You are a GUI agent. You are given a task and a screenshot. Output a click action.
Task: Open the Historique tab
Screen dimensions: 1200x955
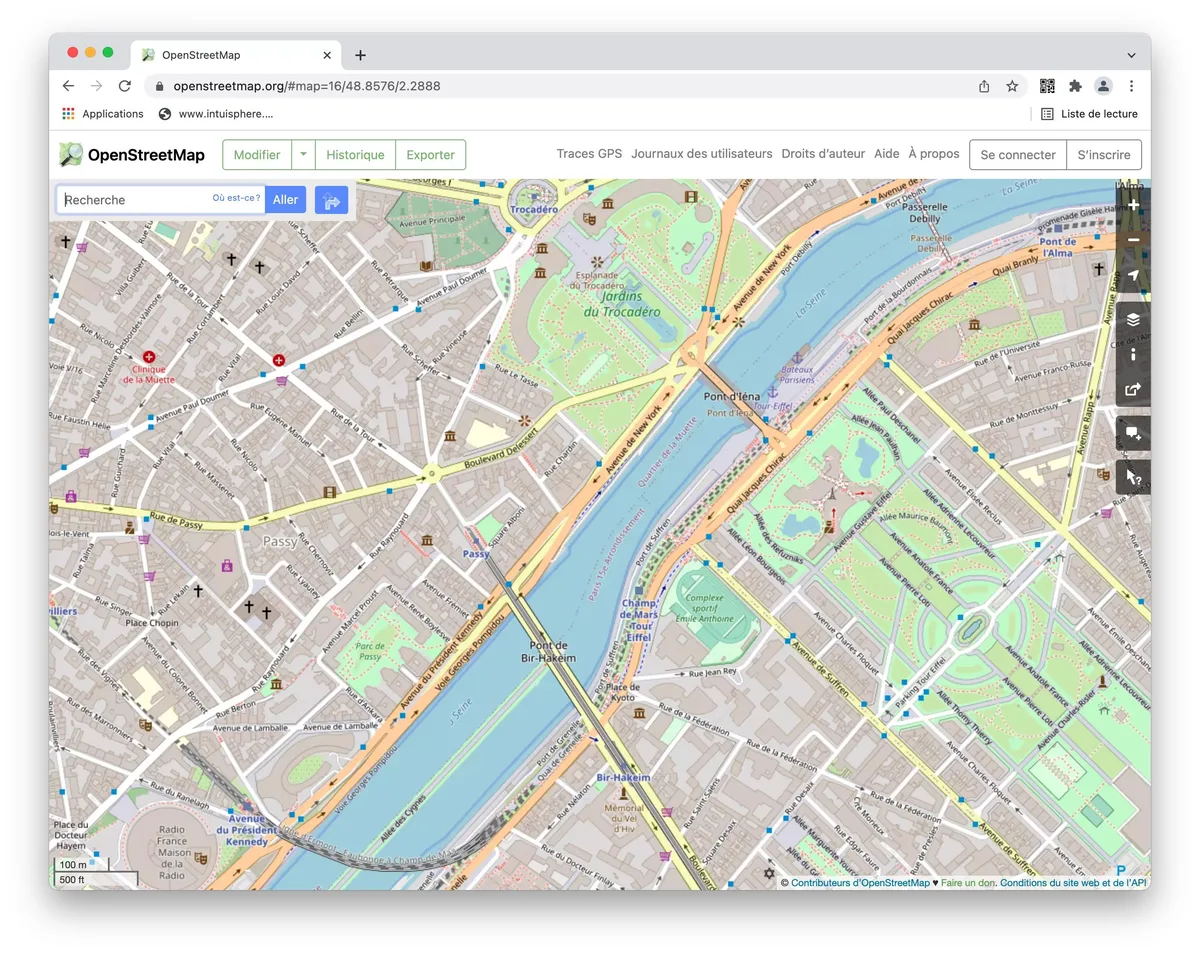(x=355, y=155)
